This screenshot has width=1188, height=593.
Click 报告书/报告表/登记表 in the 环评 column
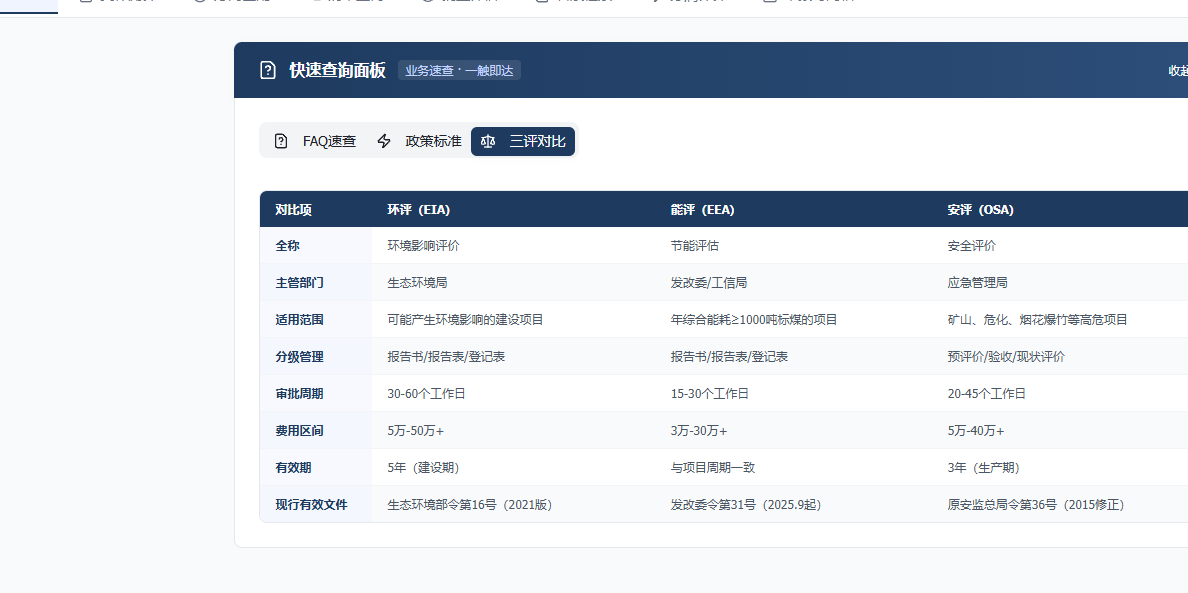pos(446,356)
